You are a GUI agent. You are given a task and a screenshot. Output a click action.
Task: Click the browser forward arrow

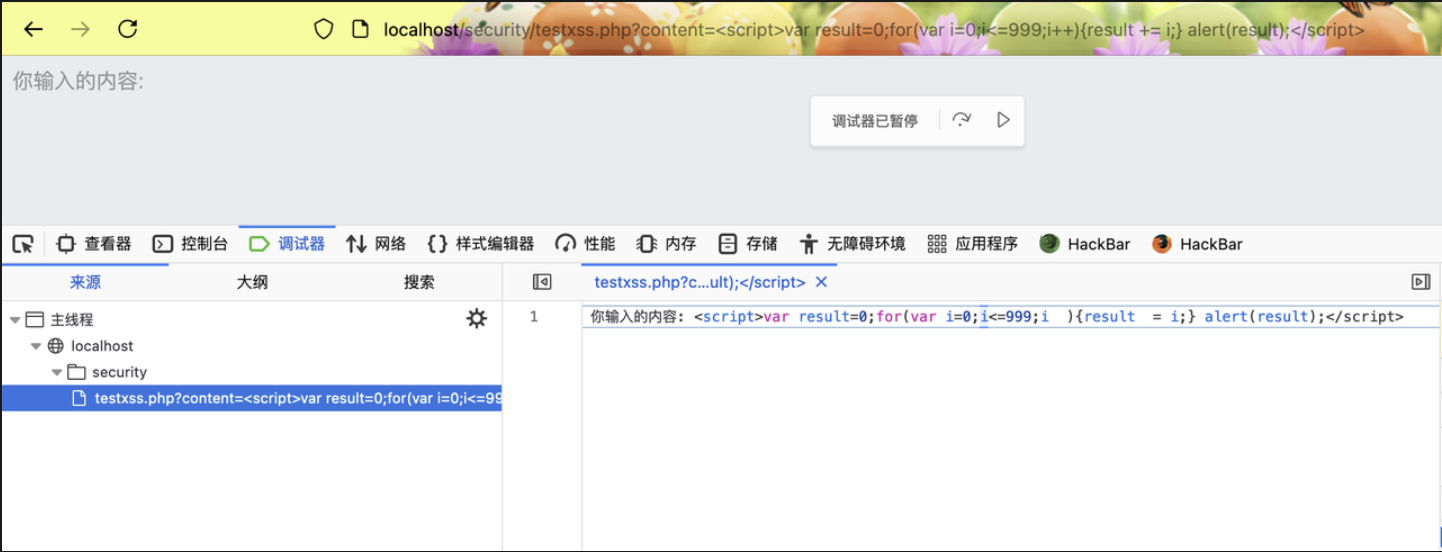pyautogui.click(x=80, y=29)
